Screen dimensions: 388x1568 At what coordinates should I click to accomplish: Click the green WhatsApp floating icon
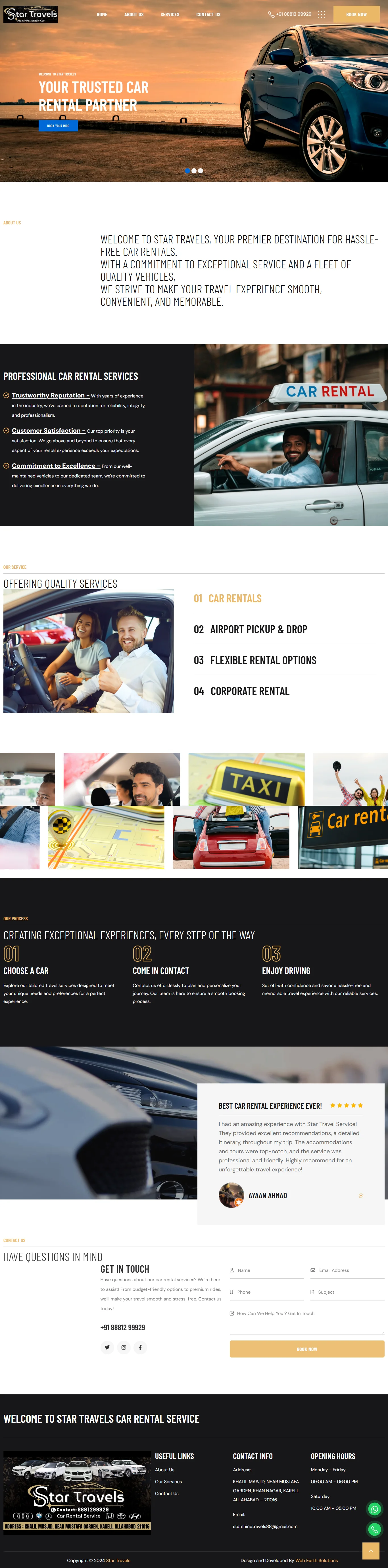coord(375,1508)
